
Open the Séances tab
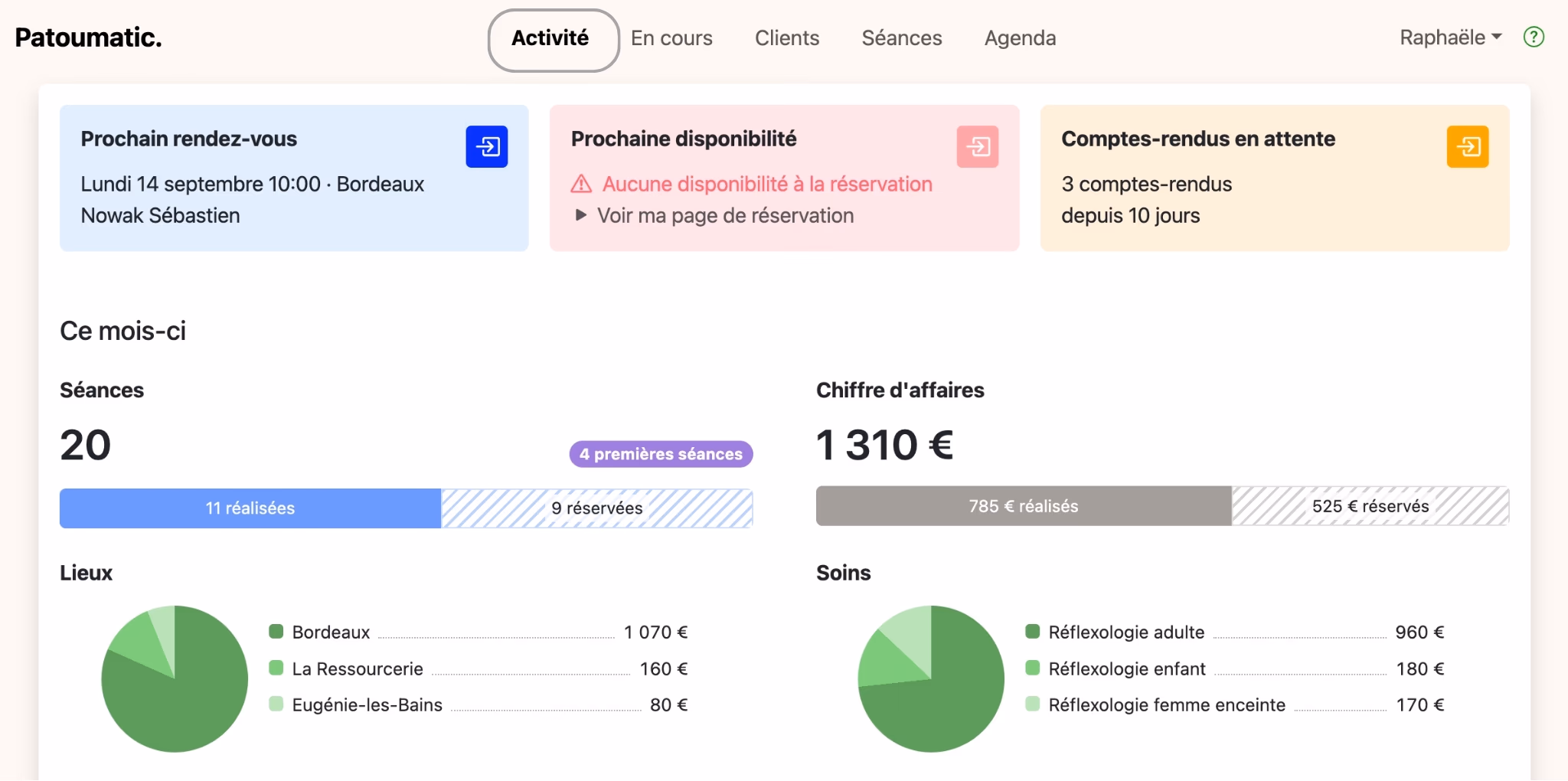tap(902, 38)
